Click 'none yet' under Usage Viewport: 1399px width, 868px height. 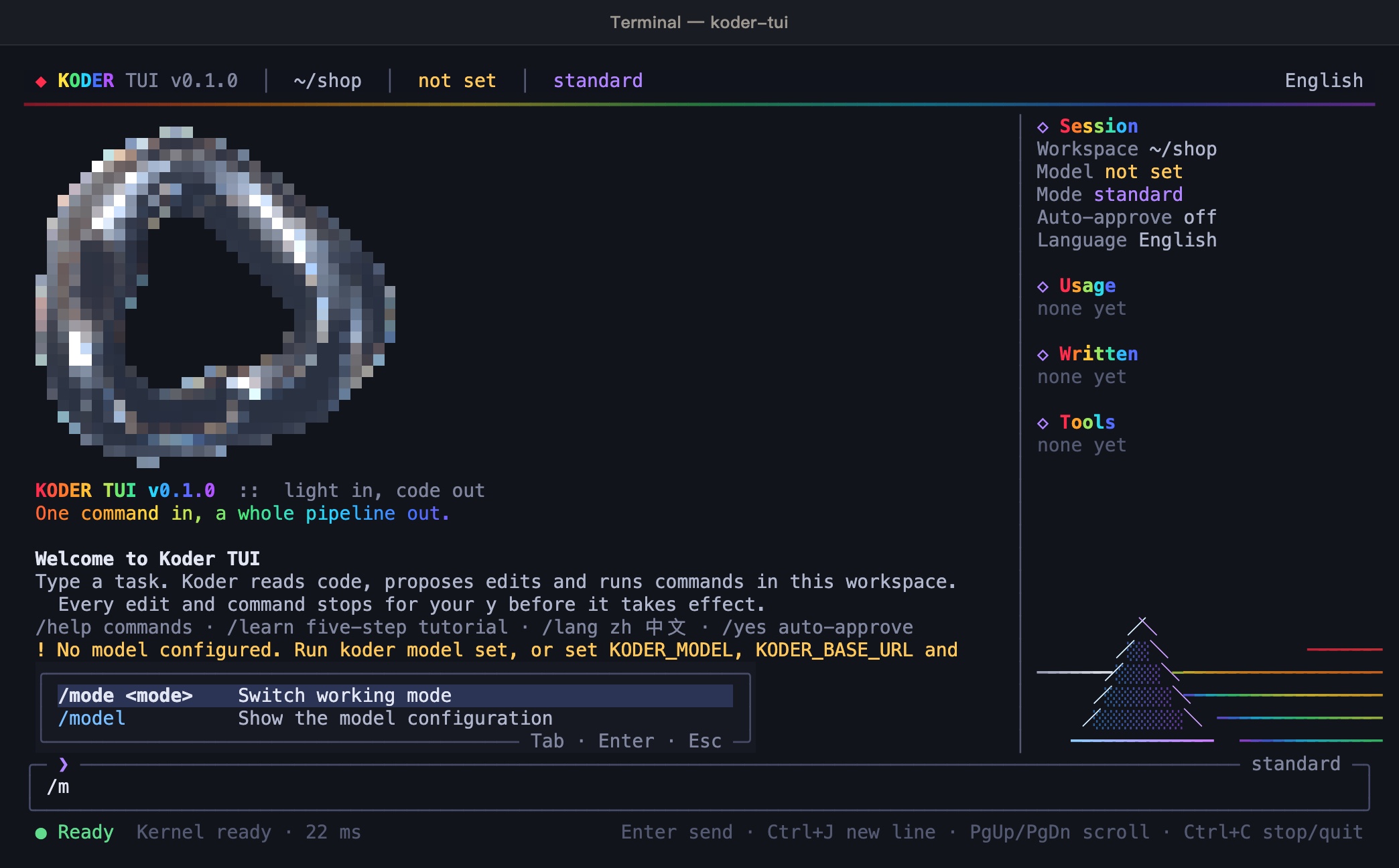pos(1081,308)
